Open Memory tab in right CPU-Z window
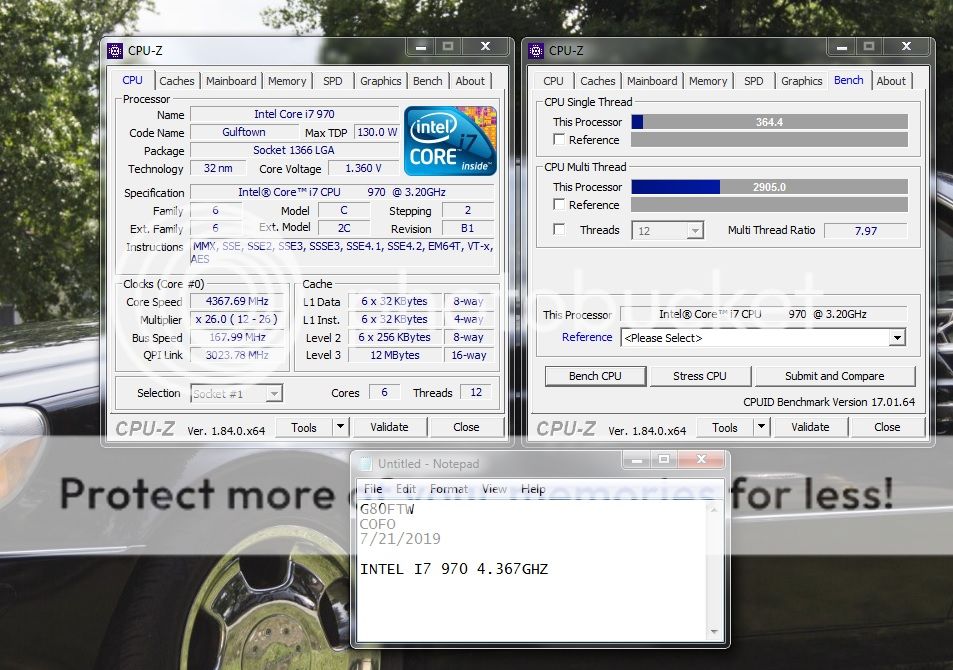The width and height of the screenshot is (953, 670). click(708, 81)
